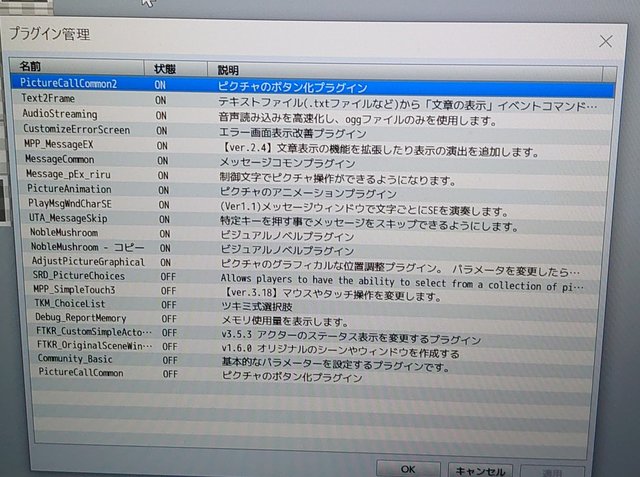Click ON status of AudioStreaming
The height and width of the screenshot is (477, 640).
click(161, 116)
